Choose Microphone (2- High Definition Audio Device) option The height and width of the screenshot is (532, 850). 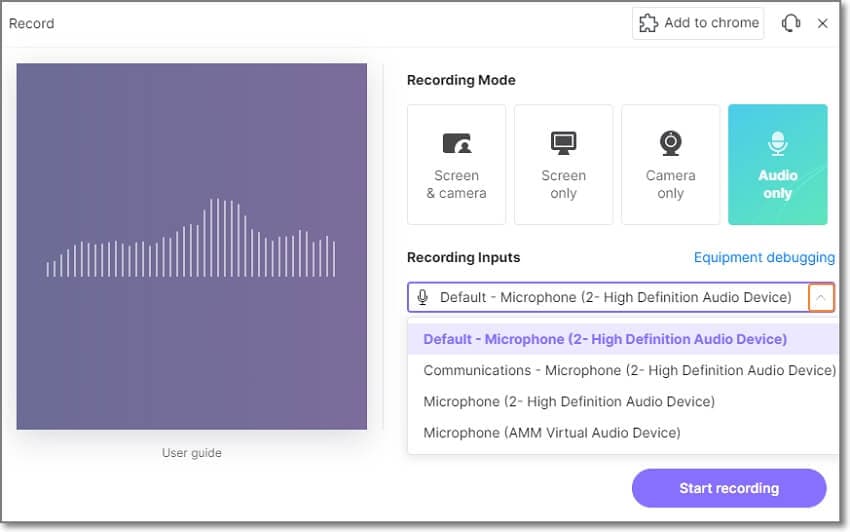(x=622, y=401)
